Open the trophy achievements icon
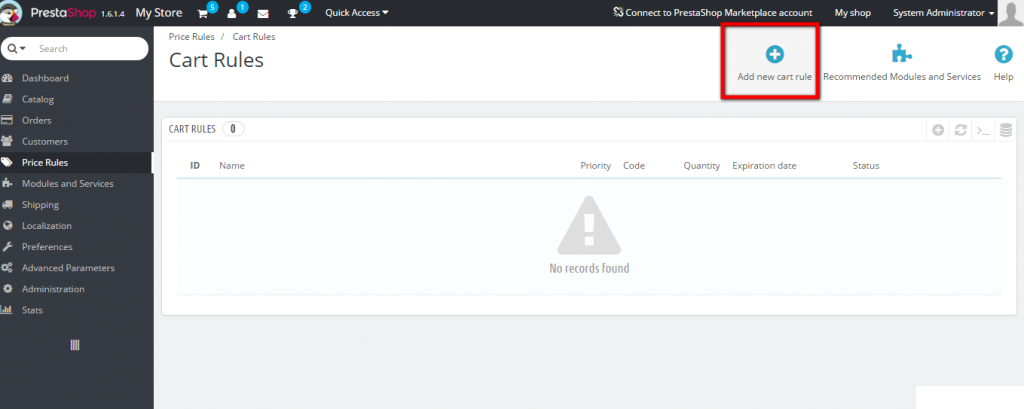The height and width of the screenshot is (409, 1024). point(293,13)
